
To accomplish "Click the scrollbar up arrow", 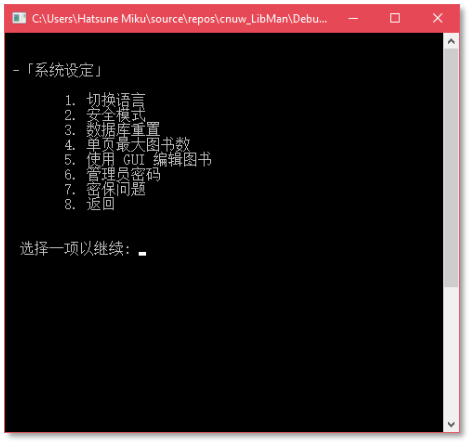I will 451,41.
